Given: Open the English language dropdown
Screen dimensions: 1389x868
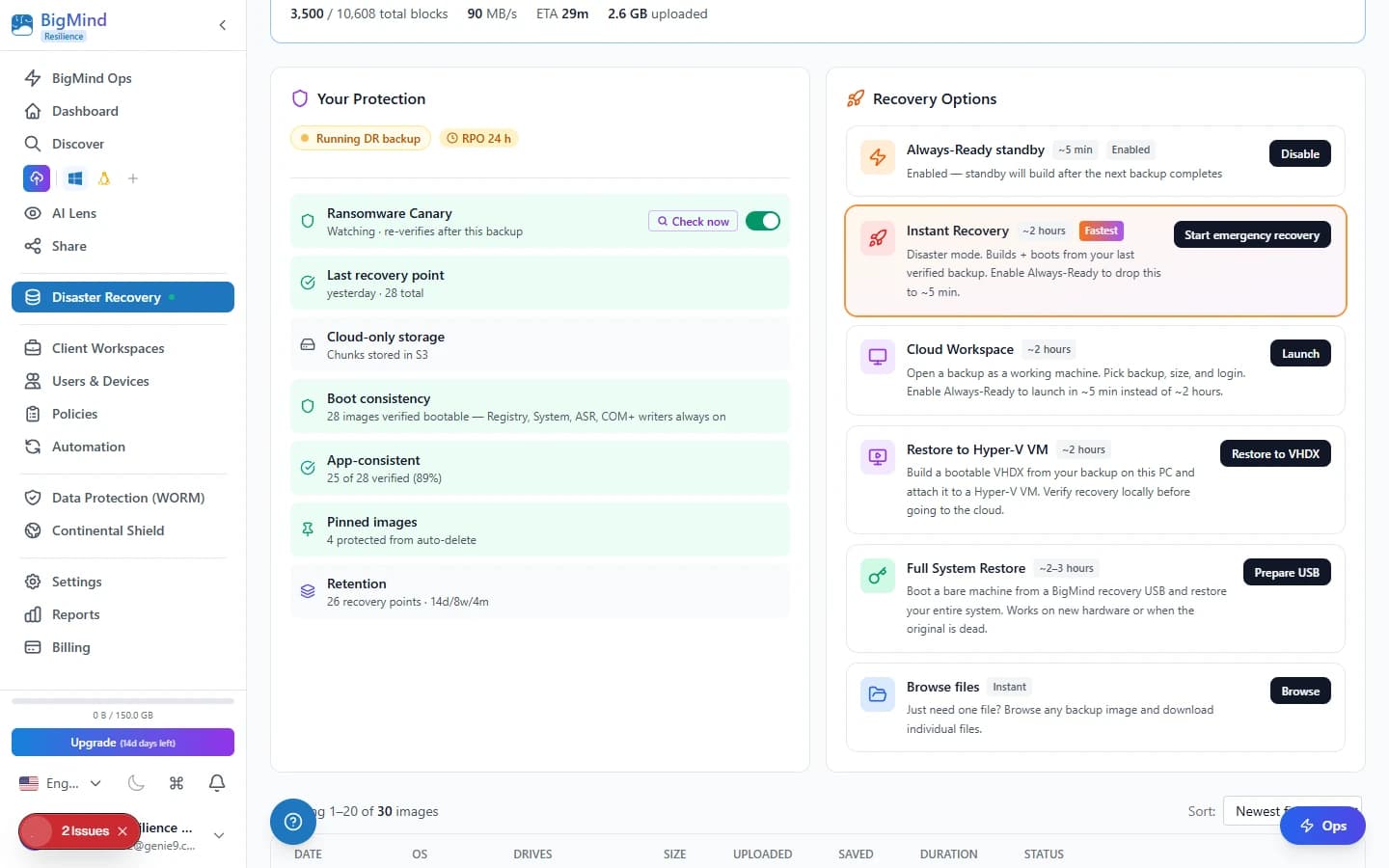Looking at the screenshot, I should [60, 783].
